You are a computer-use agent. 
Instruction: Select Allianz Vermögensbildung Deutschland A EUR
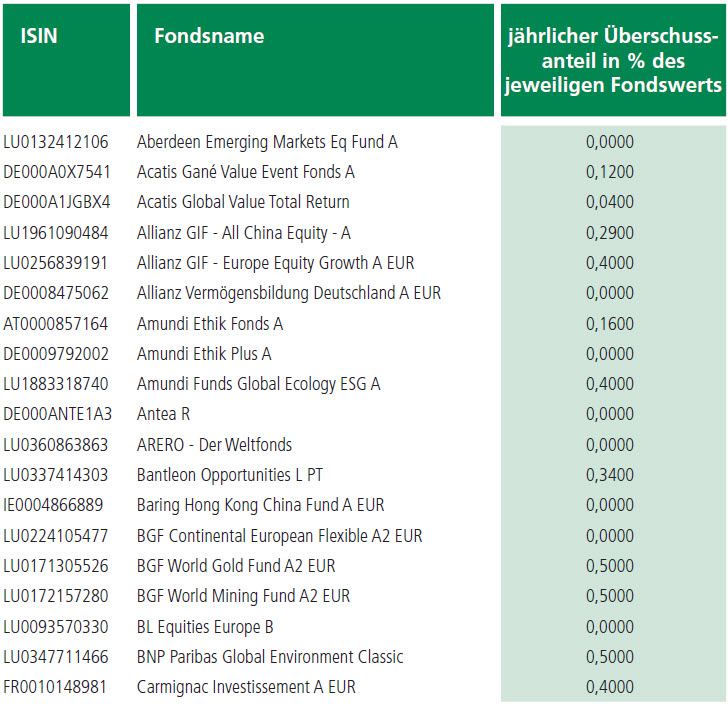click(x=288, y=293)
